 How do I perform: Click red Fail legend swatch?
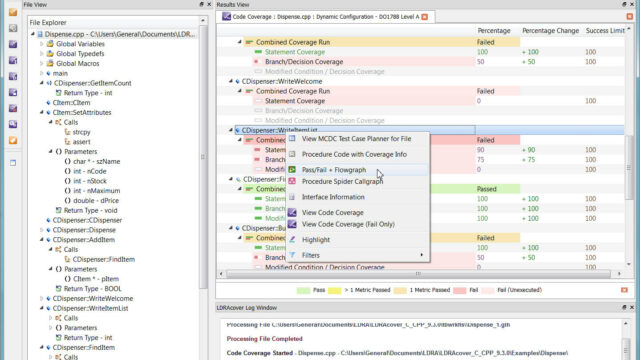pyautogui.click(x=460, y=290)
